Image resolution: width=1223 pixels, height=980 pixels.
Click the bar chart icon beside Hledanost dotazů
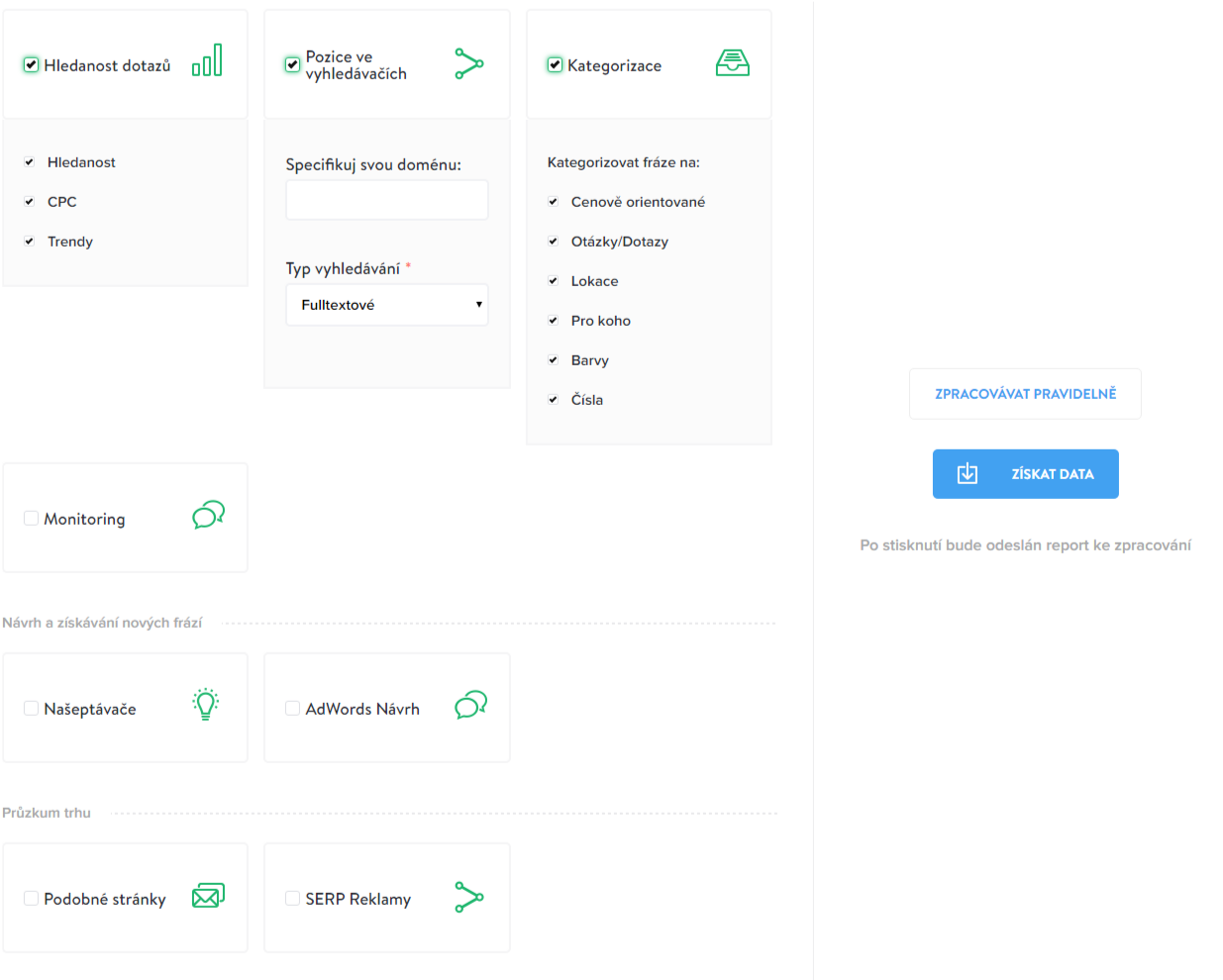pyautogui.click(x=207, y=60)
